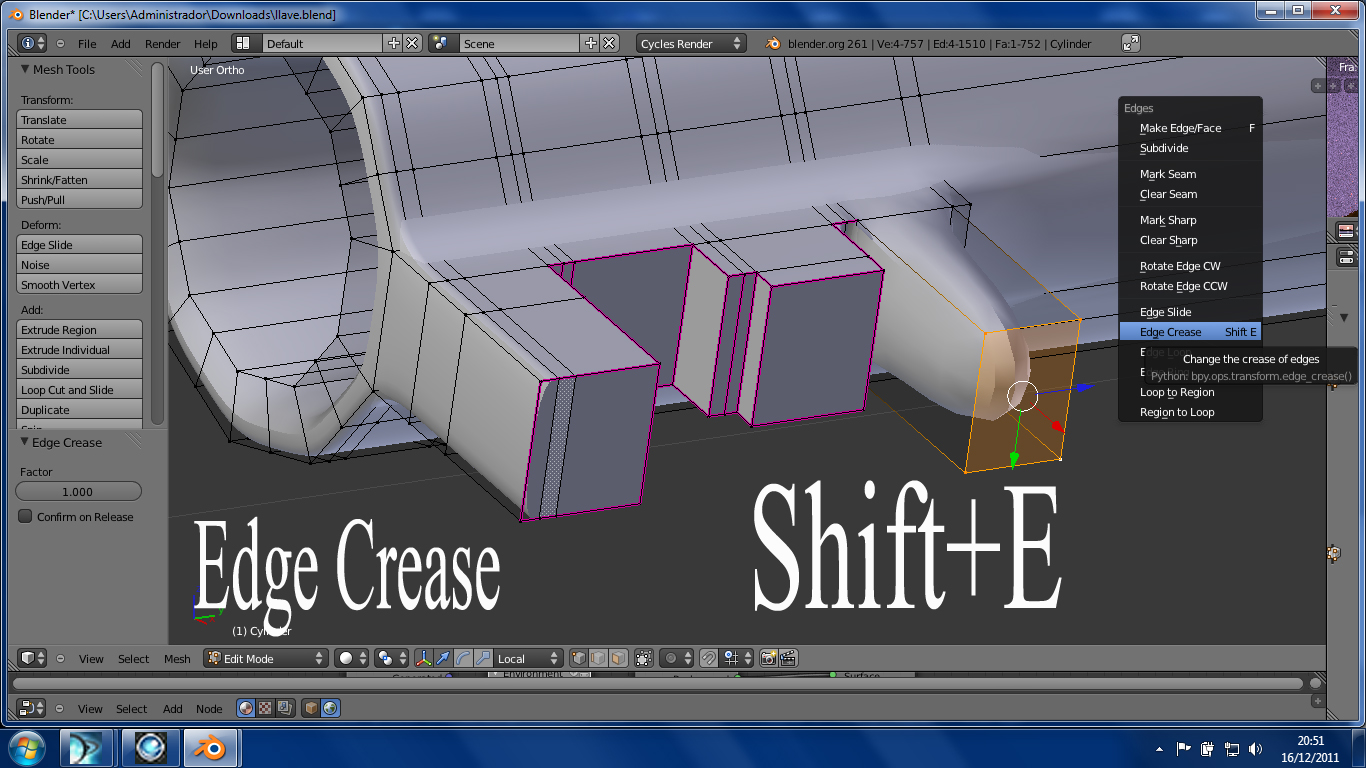The width and height of the screenshot is (1366, 768).
Task: Open the Windows Start menu
Action: [x=25, y=748]
